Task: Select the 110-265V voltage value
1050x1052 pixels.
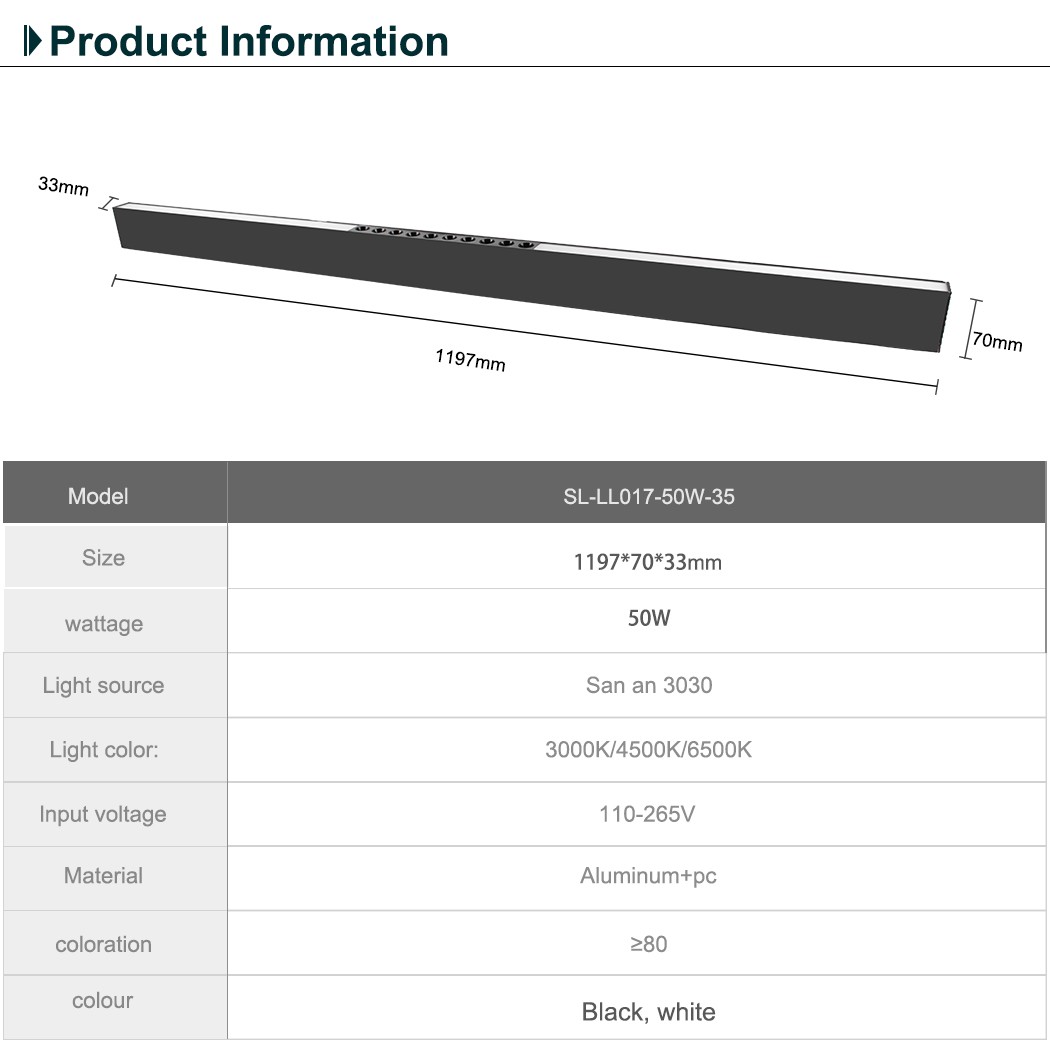Action: pyautogui.click(x=647, y=814)
